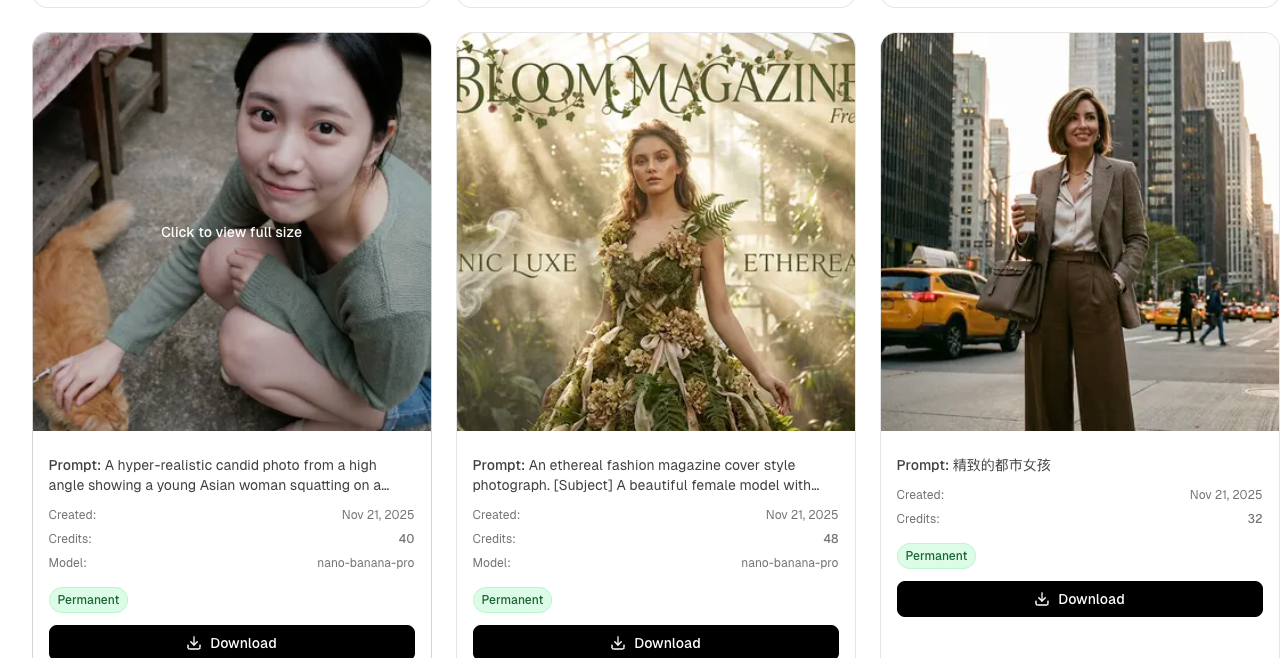1286x658 pixels.
Task: Click the download arrow icon under the Bloom Magazine image
Action: pyautogui.click(x=618, y=643)
